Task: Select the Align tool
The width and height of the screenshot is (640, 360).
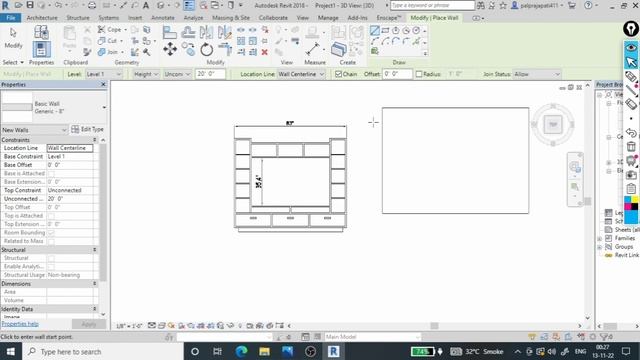Action: (x=169, y=32)
